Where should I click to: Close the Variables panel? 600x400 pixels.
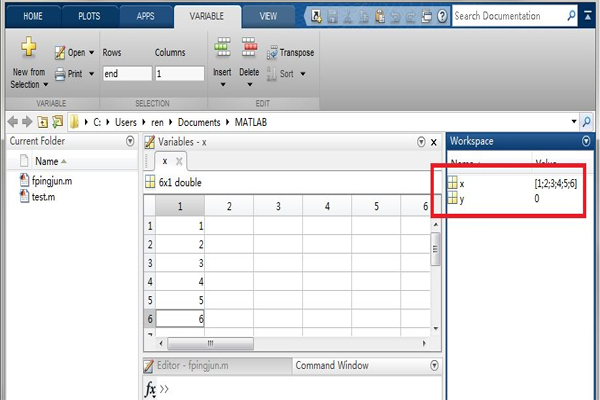click(x=434, y=142)
